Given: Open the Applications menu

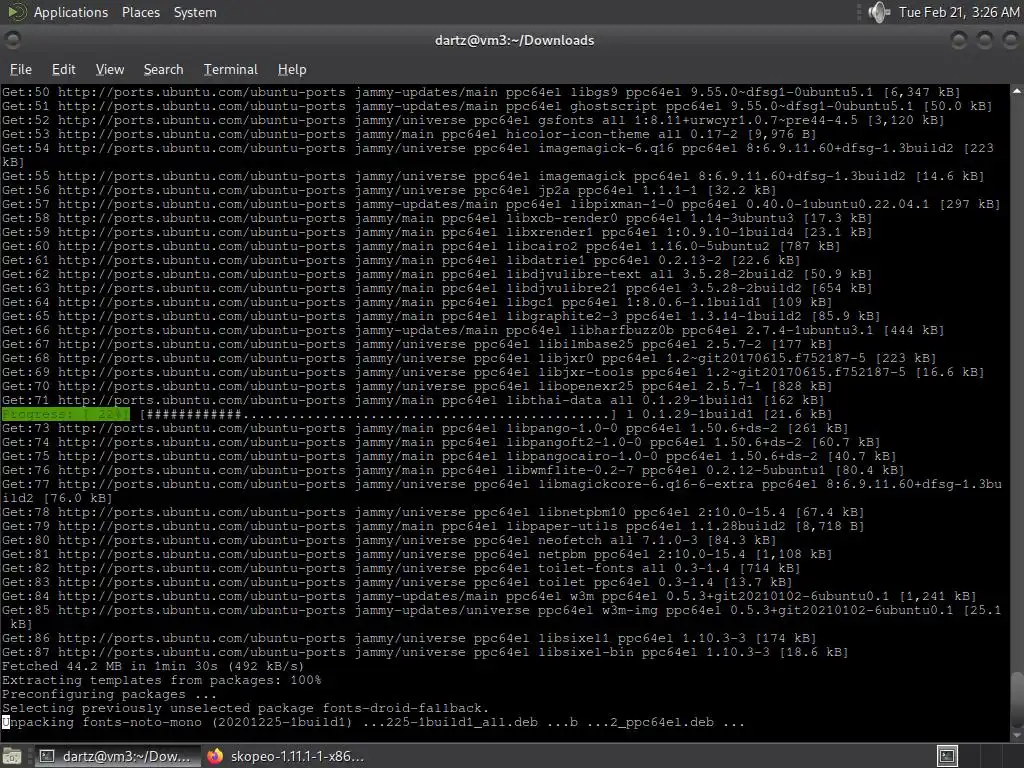Looking at the screenshot, I should [71, 12].
